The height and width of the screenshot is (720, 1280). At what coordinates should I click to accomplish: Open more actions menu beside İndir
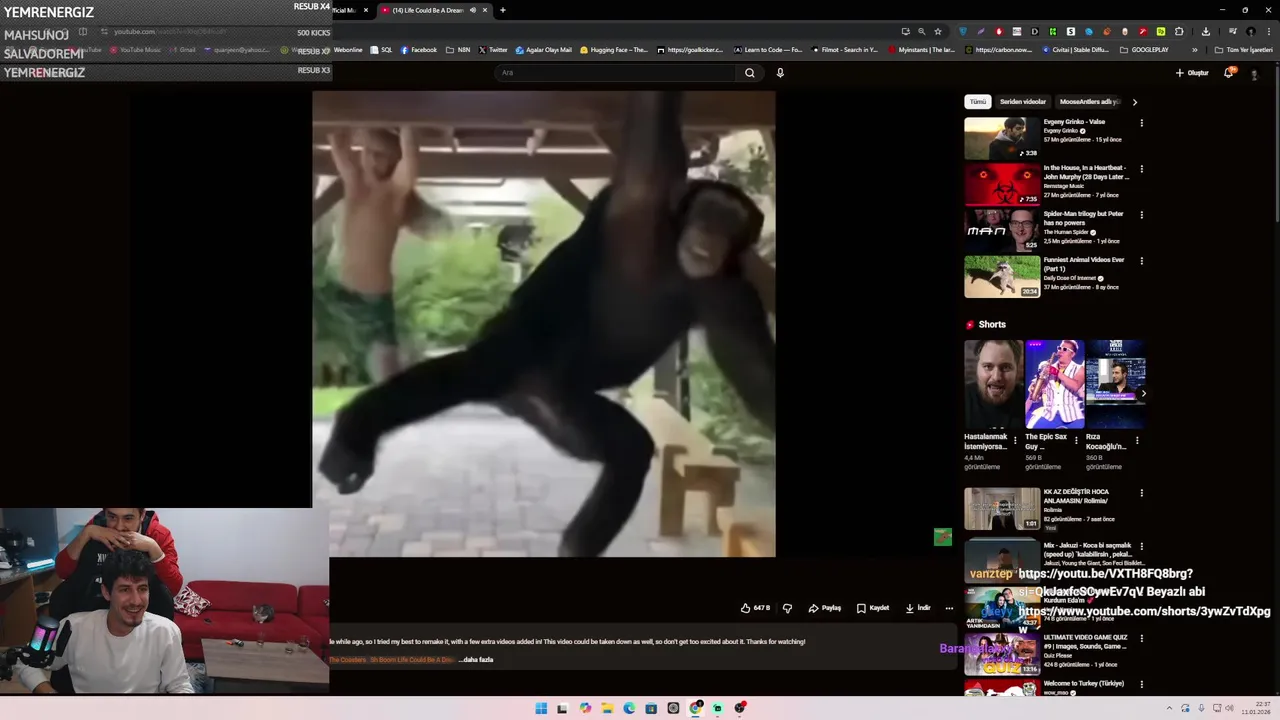[949, 608]
